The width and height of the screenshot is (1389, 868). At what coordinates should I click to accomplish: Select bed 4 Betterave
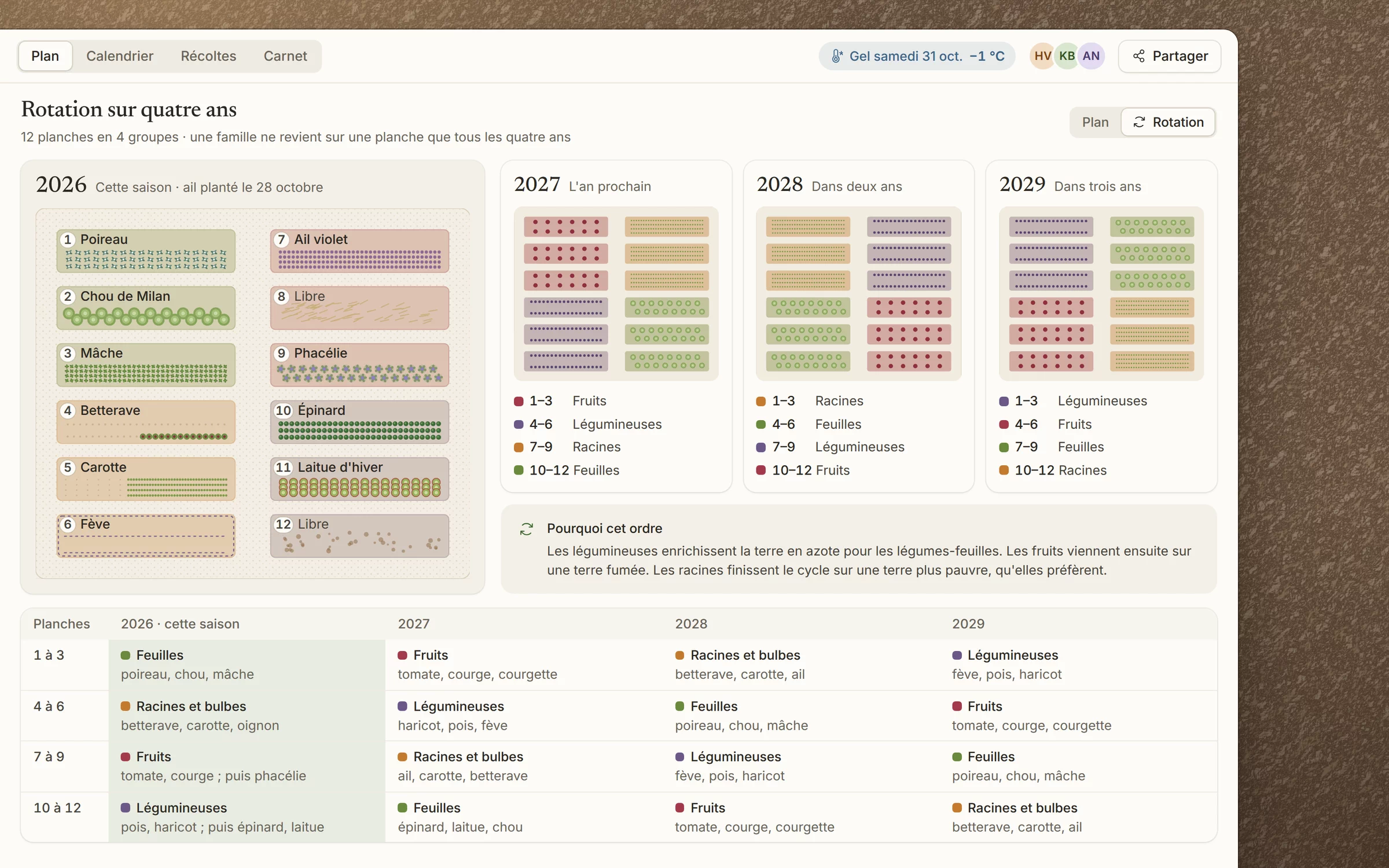pyautogui.click(x=146, y=422)
